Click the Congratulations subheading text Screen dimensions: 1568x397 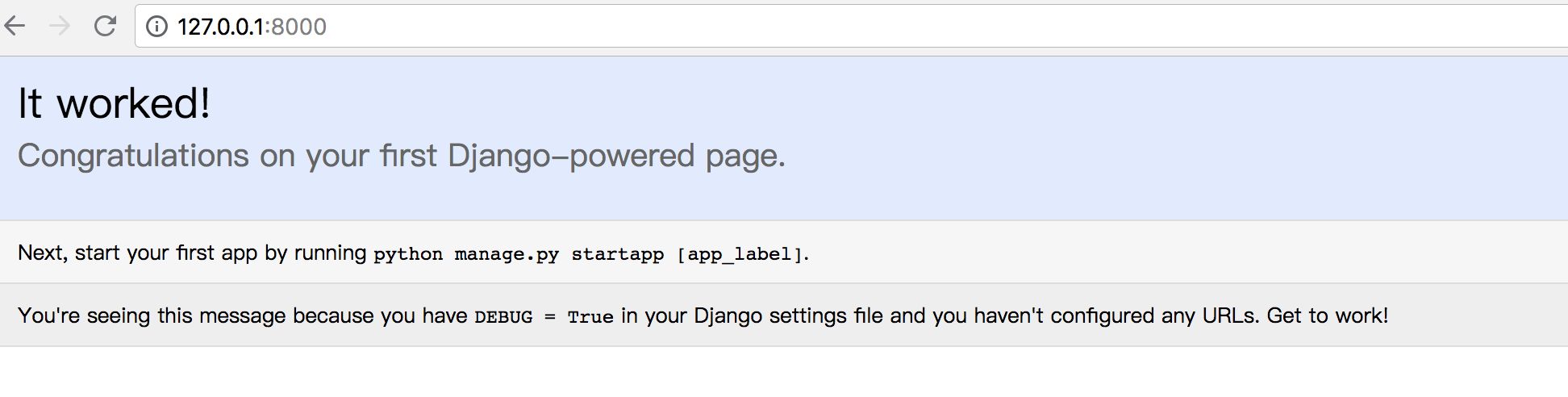click(402, 156)
